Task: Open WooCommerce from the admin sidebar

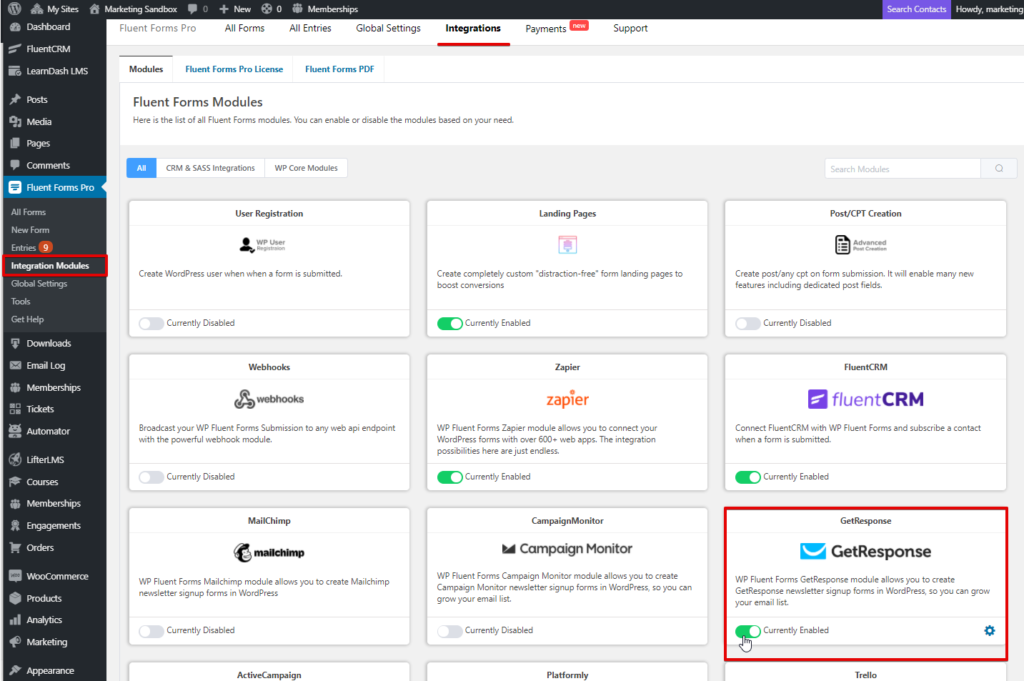Action: point(55,575)
